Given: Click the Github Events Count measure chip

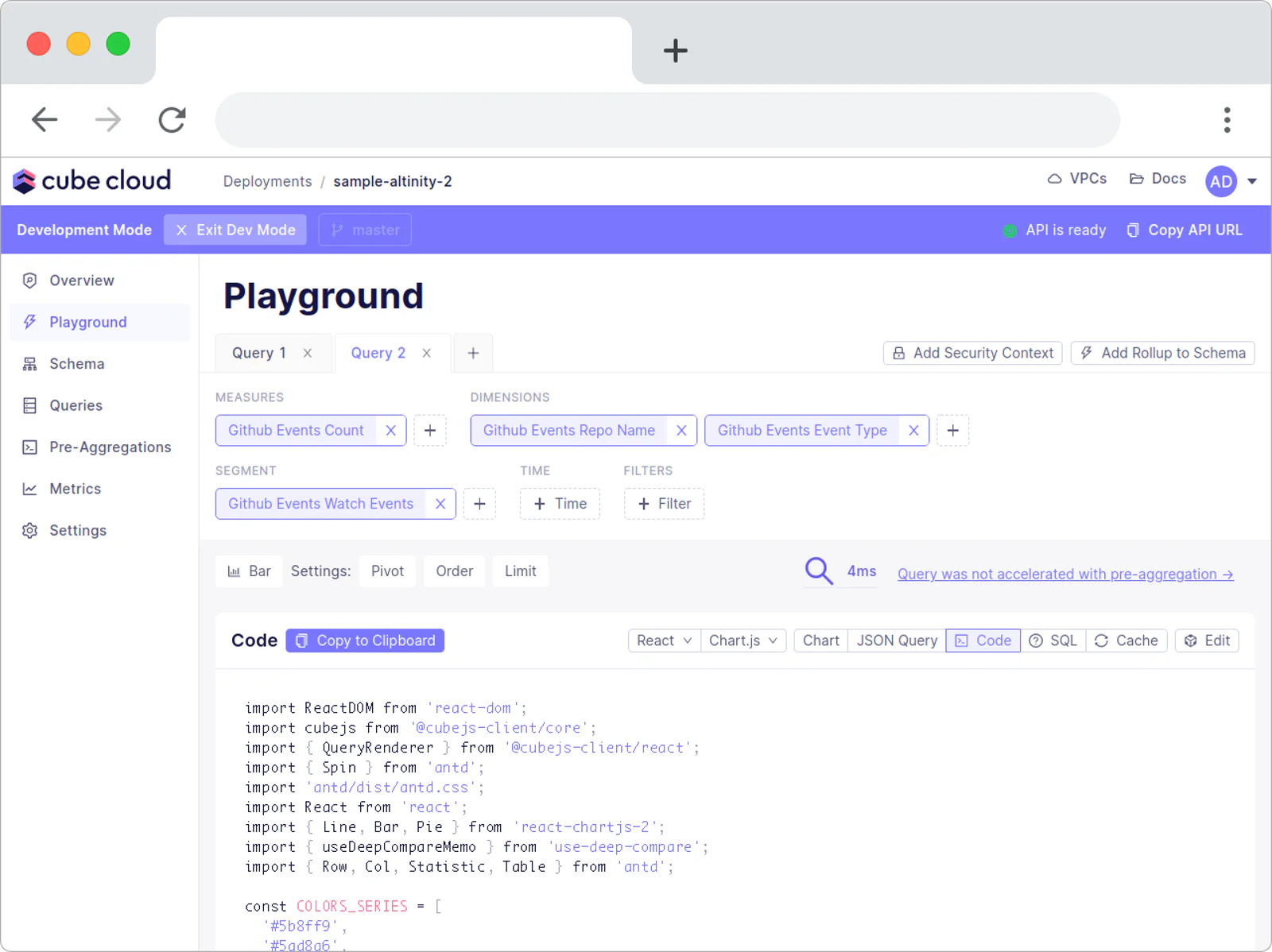Looking at the screenshot, I should tap(296, 430).
